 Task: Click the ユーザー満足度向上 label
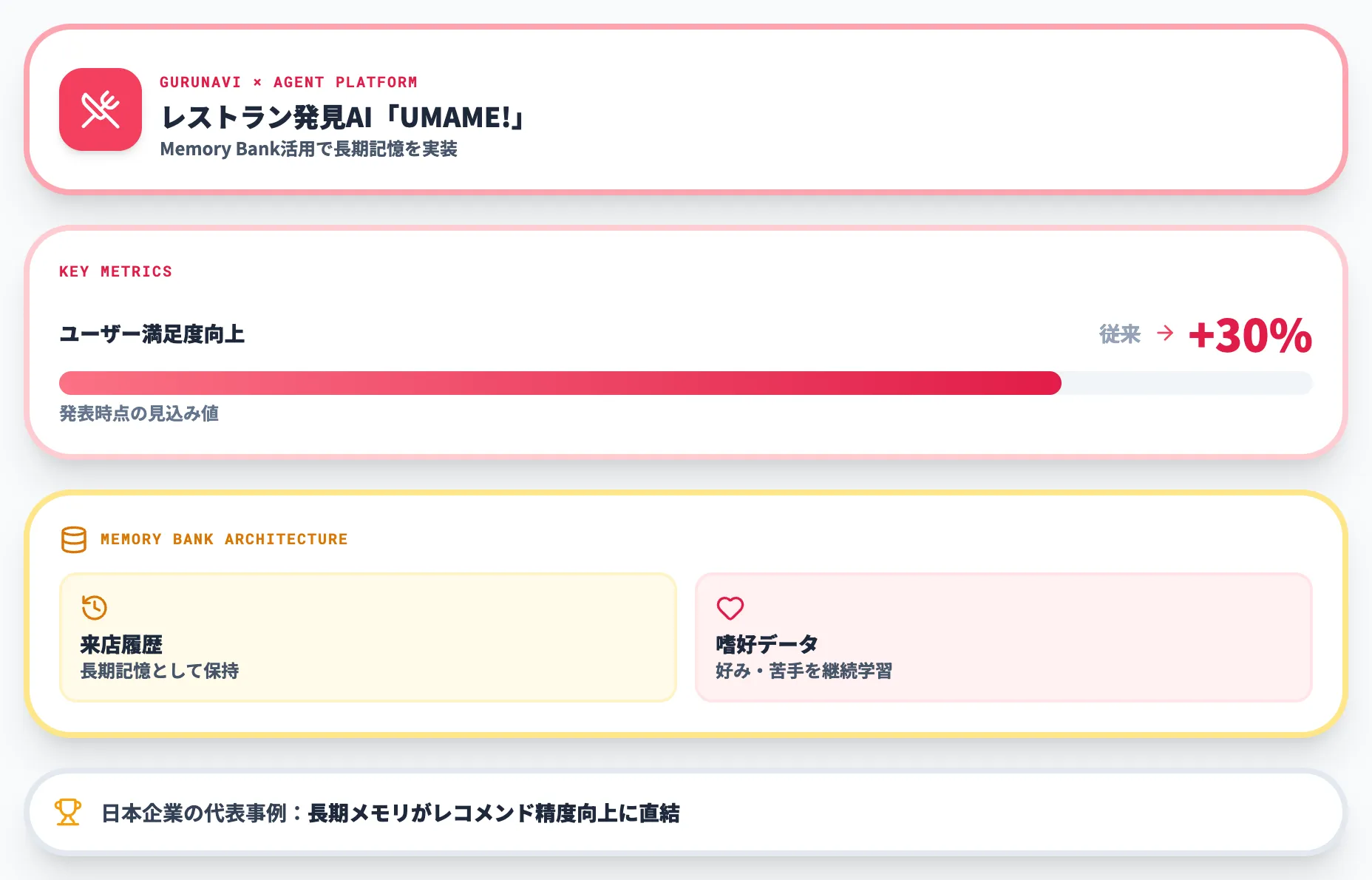(152, 334)
